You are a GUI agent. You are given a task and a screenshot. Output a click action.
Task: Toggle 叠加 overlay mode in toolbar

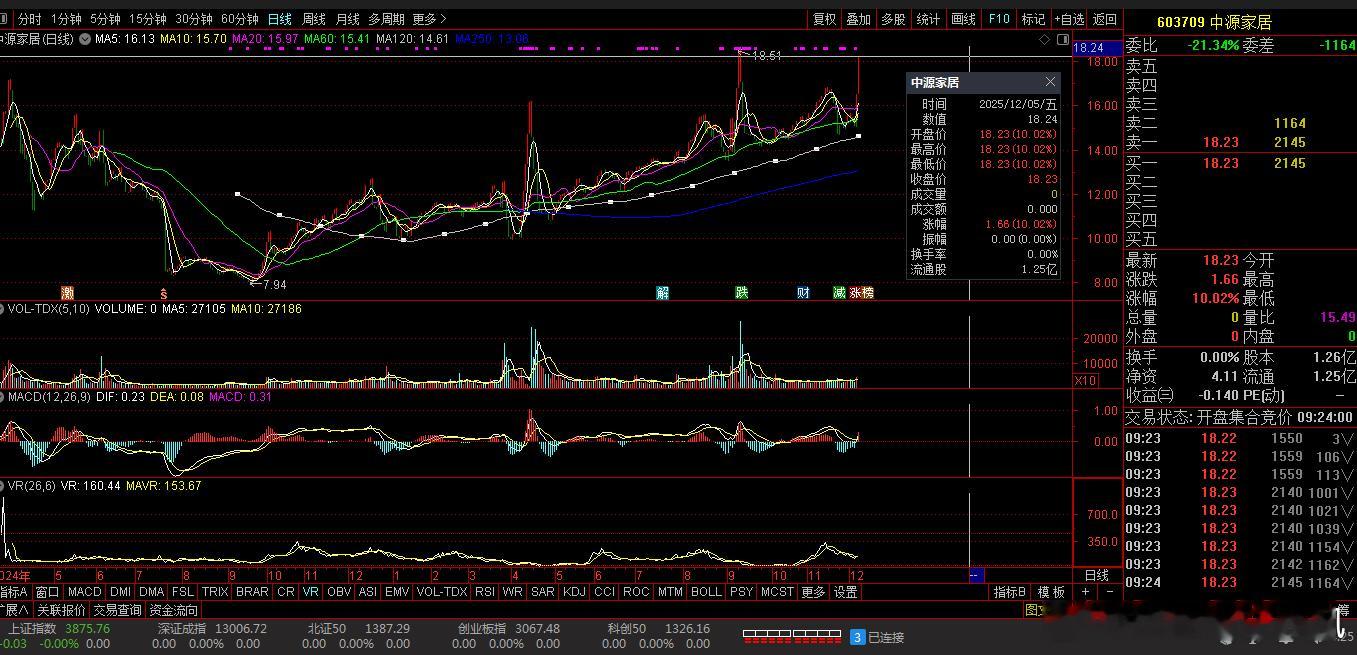858,19
